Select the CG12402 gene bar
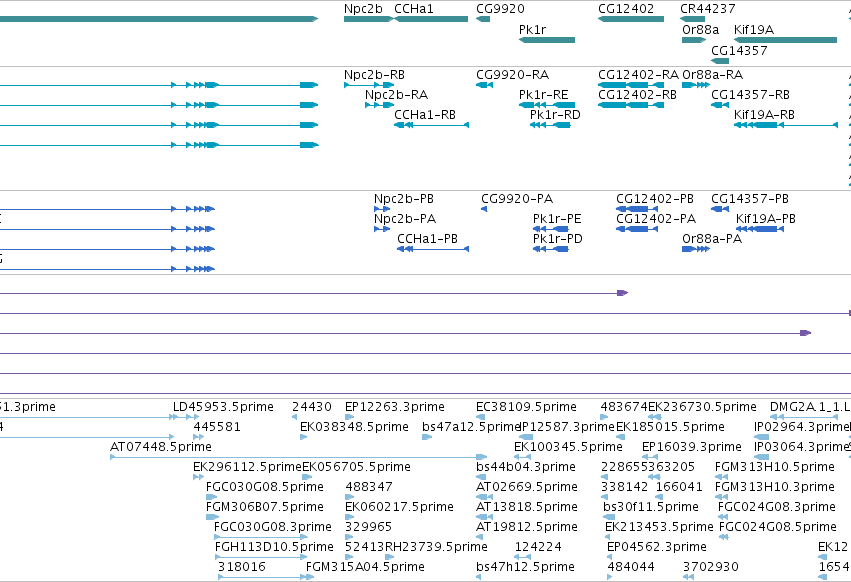Image resolution: width=851 pixels, height=582 pixels. click(x=631, y=19)
